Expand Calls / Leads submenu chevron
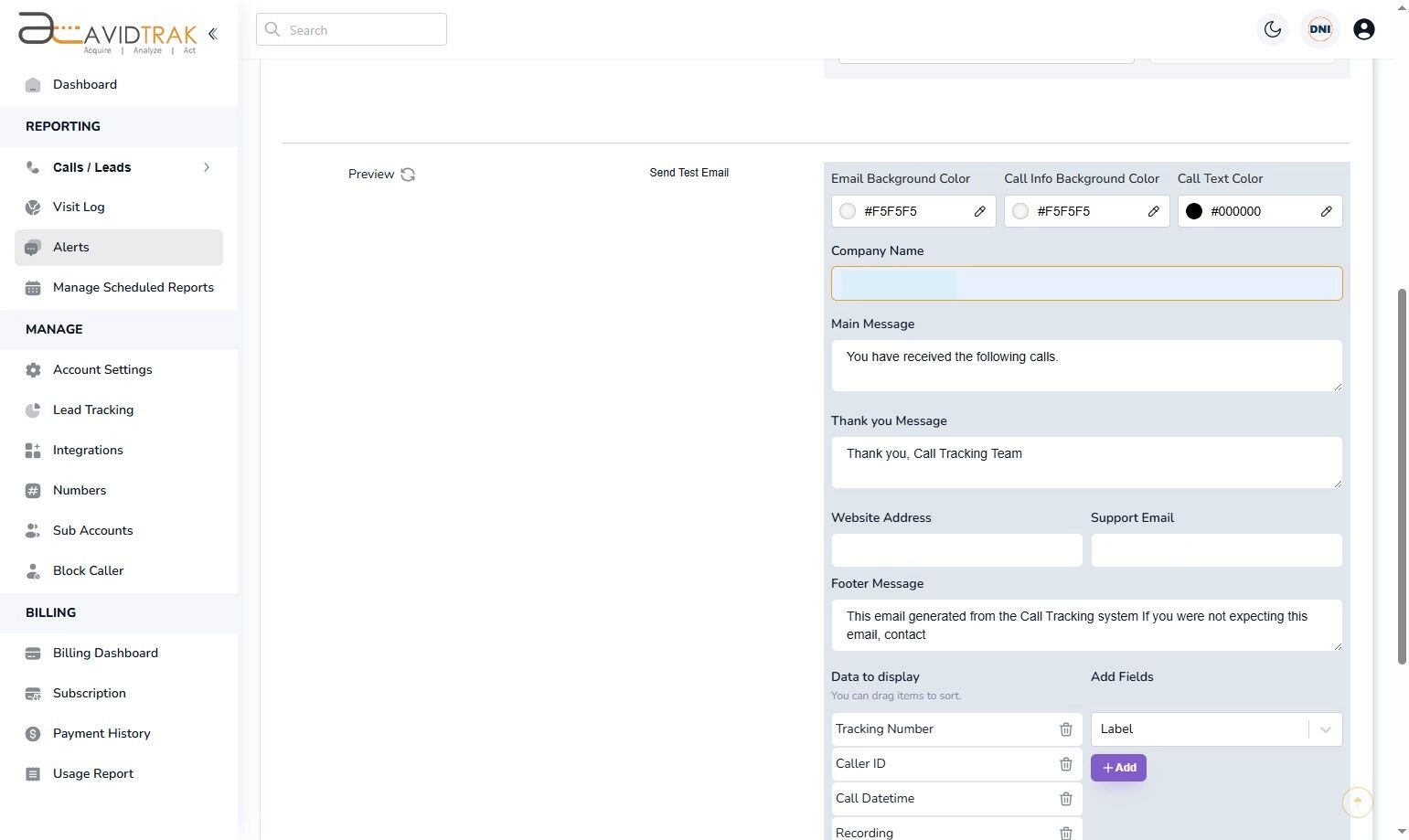Viewport: 1409px width, 840px height. click(x=207, y=167)
